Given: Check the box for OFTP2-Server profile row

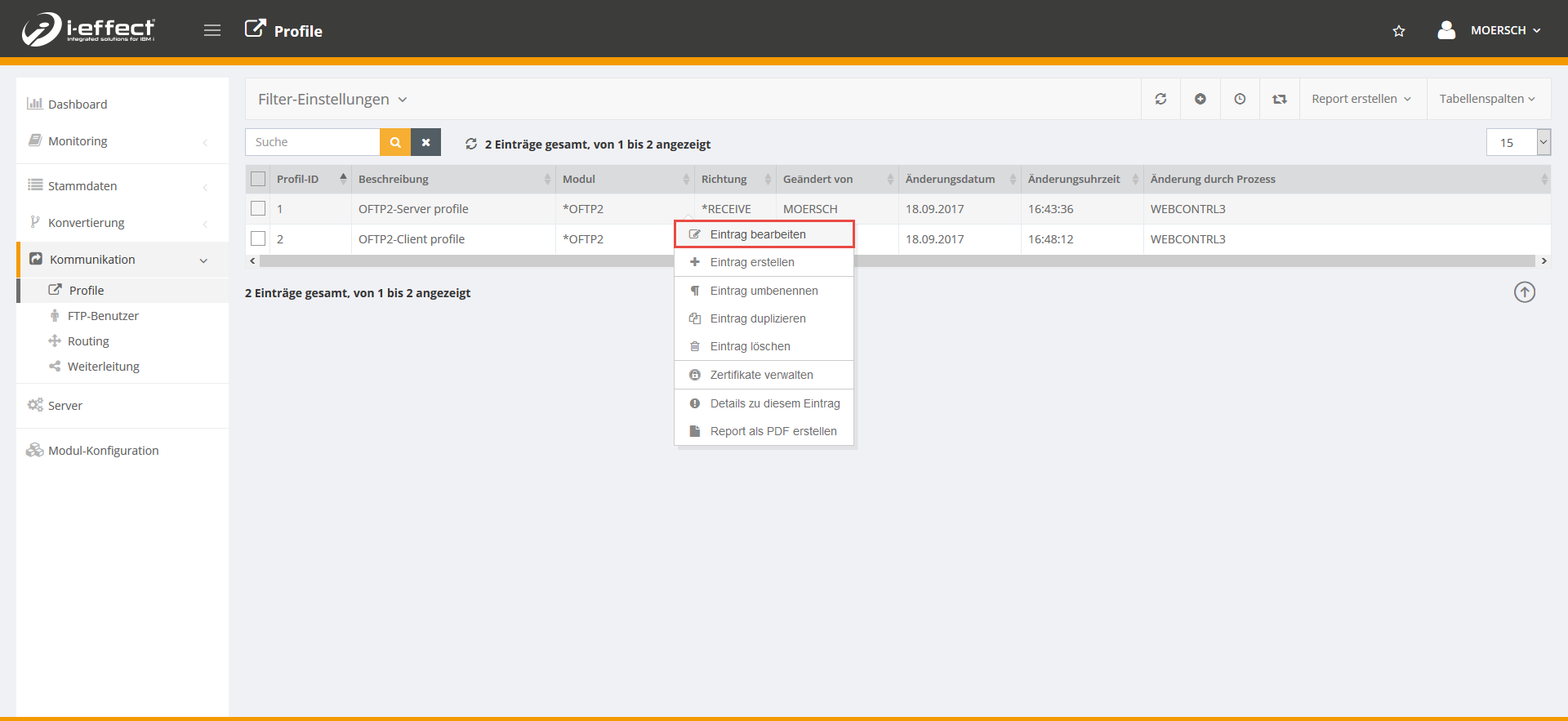Looking at the screenshot, I should point(258,209).
